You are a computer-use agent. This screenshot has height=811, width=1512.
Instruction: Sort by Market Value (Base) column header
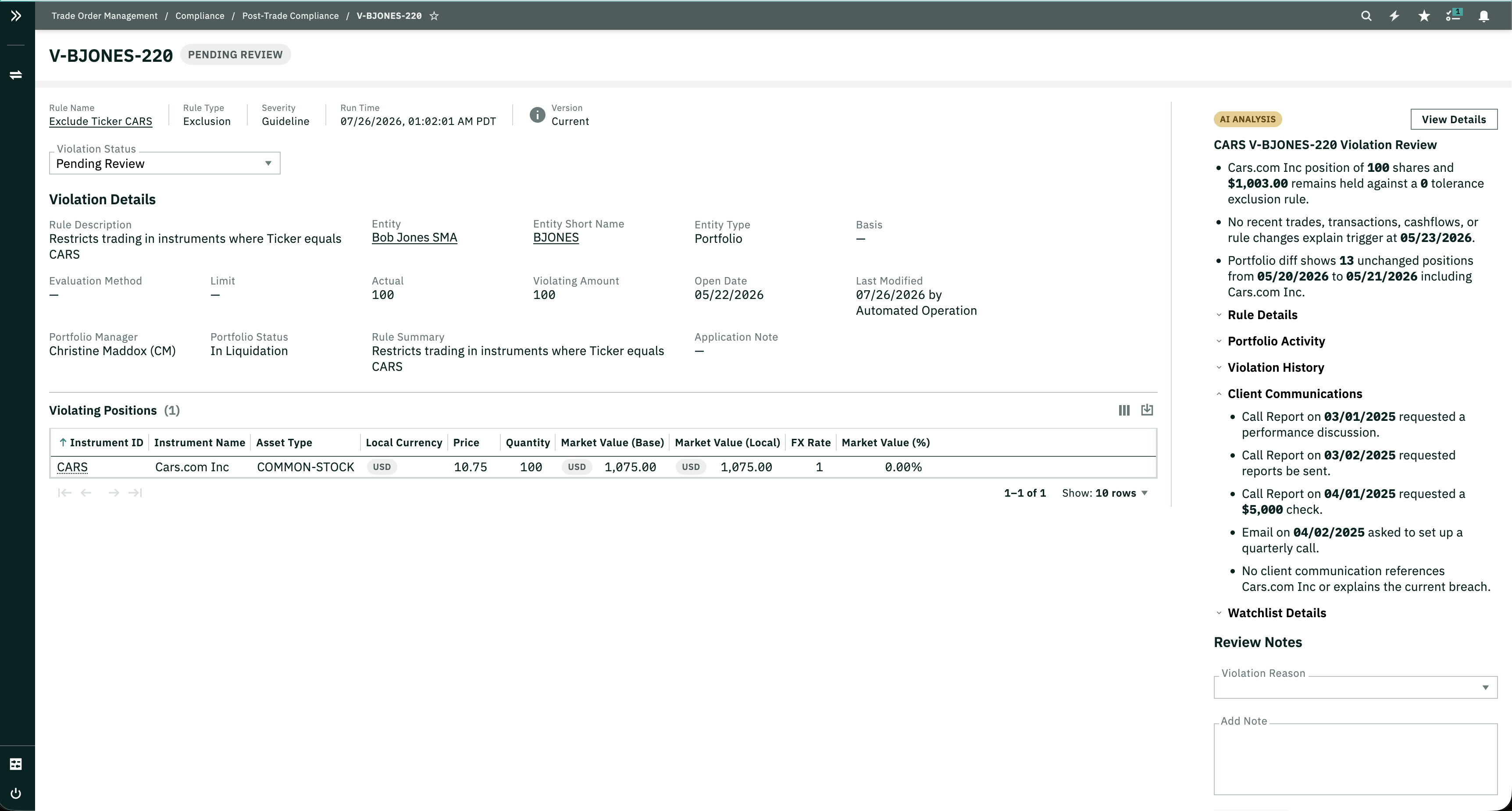click(612, 442)
